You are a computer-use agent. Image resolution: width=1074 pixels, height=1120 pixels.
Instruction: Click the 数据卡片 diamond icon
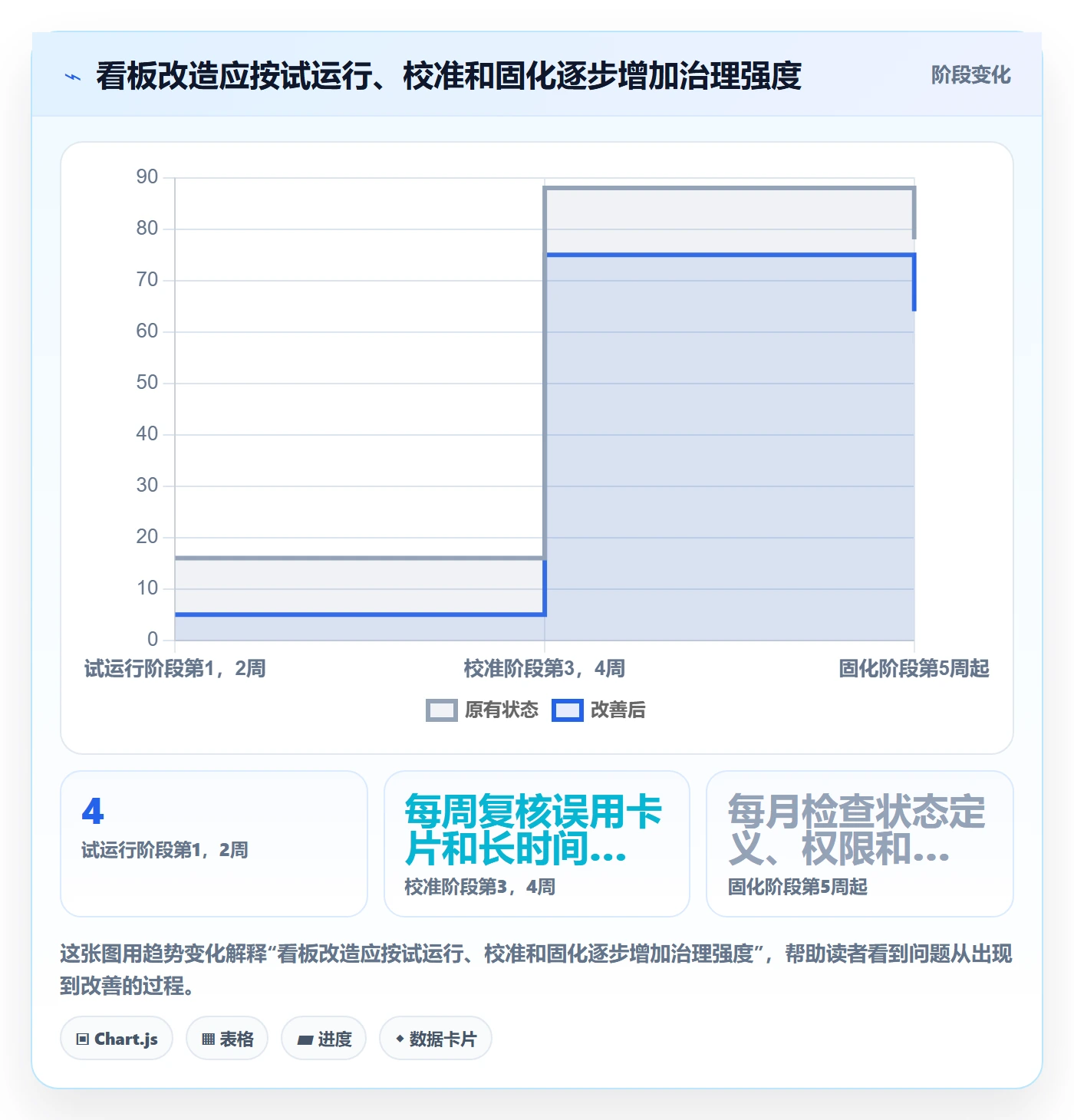pos(400,1039)
